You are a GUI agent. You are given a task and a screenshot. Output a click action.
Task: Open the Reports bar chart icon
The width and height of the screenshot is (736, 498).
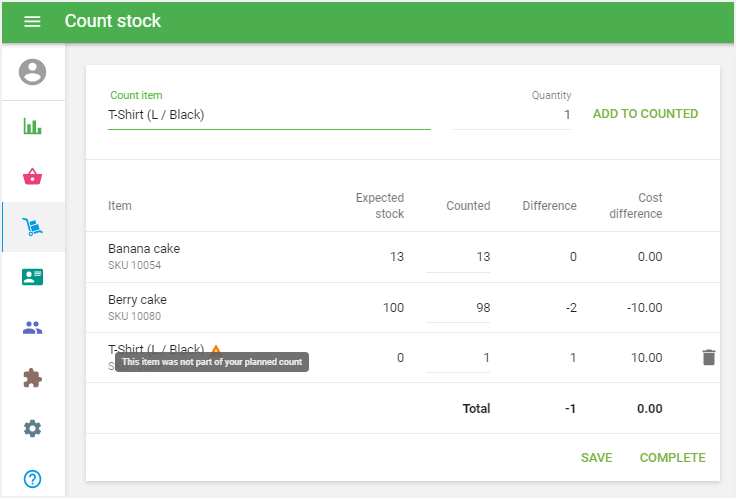tap(33, 127)
